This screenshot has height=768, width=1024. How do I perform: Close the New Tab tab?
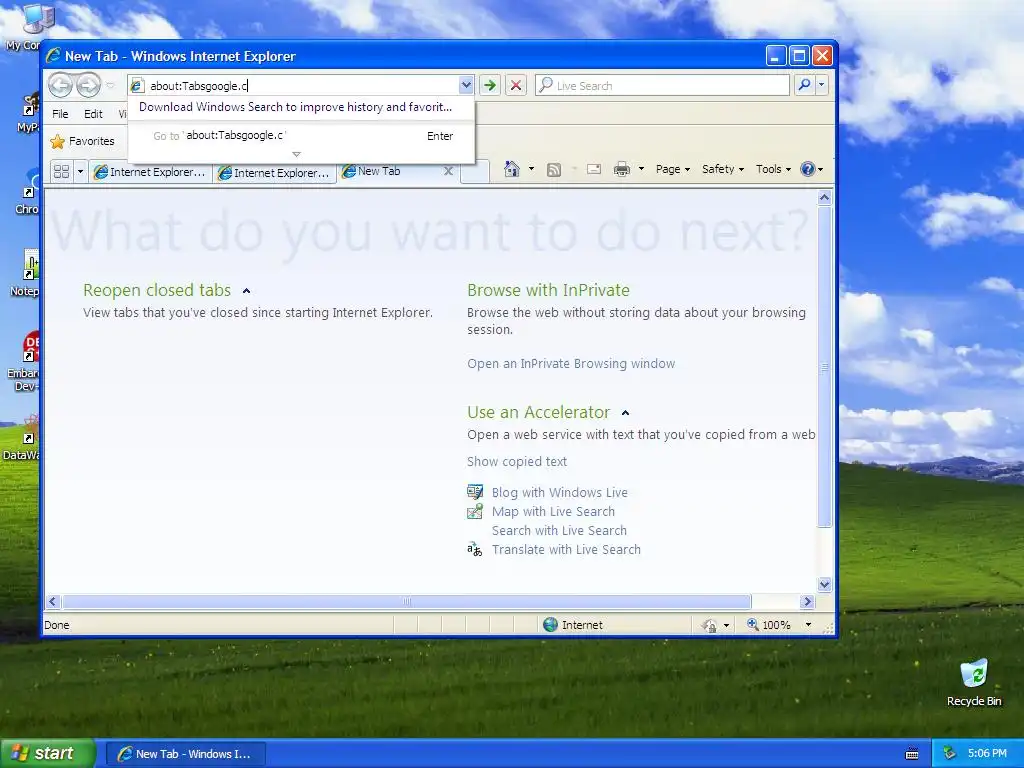pos(448,171)
